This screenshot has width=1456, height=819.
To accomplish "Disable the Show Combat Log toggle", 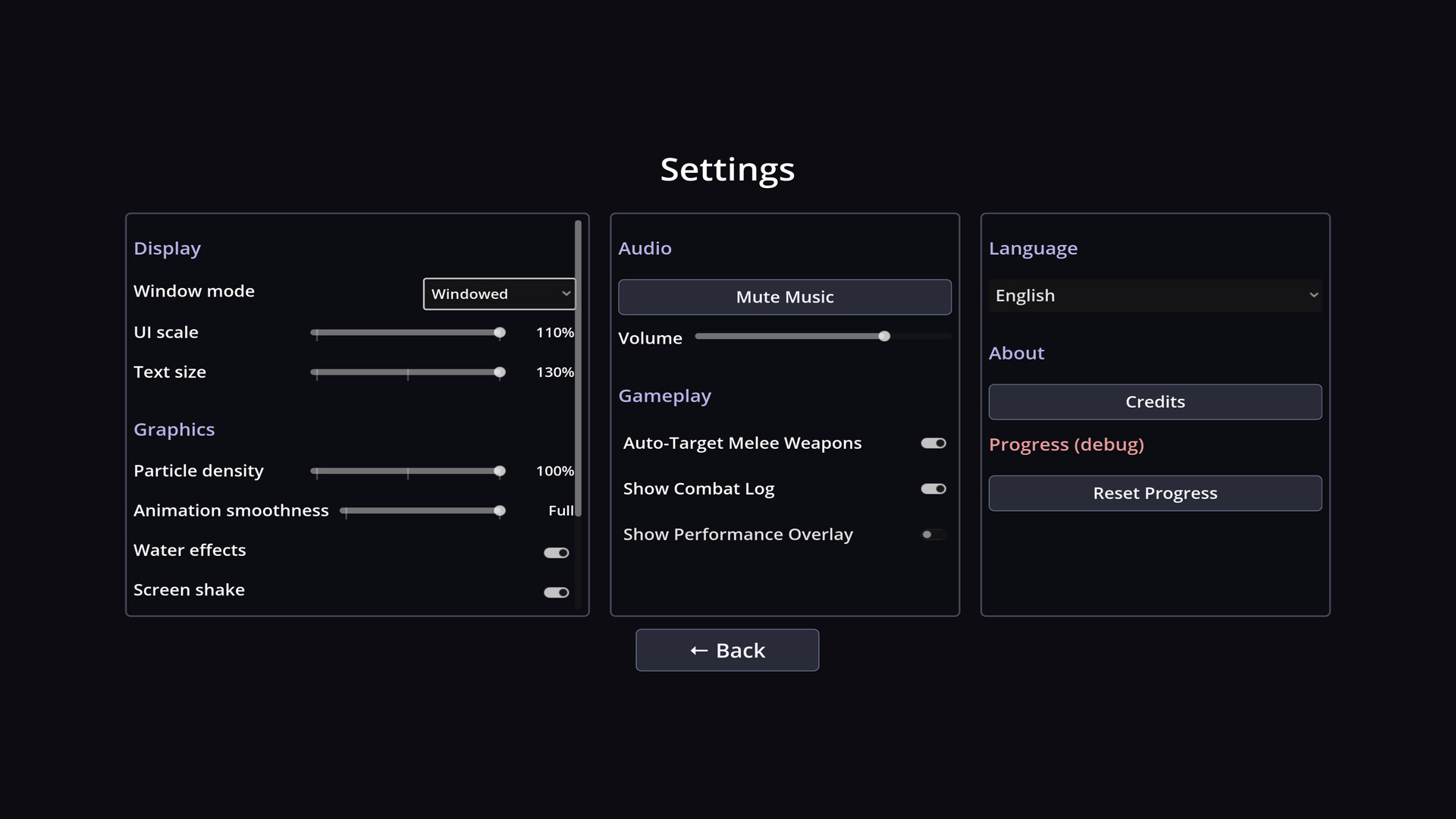I will click(x=934, y=489).
